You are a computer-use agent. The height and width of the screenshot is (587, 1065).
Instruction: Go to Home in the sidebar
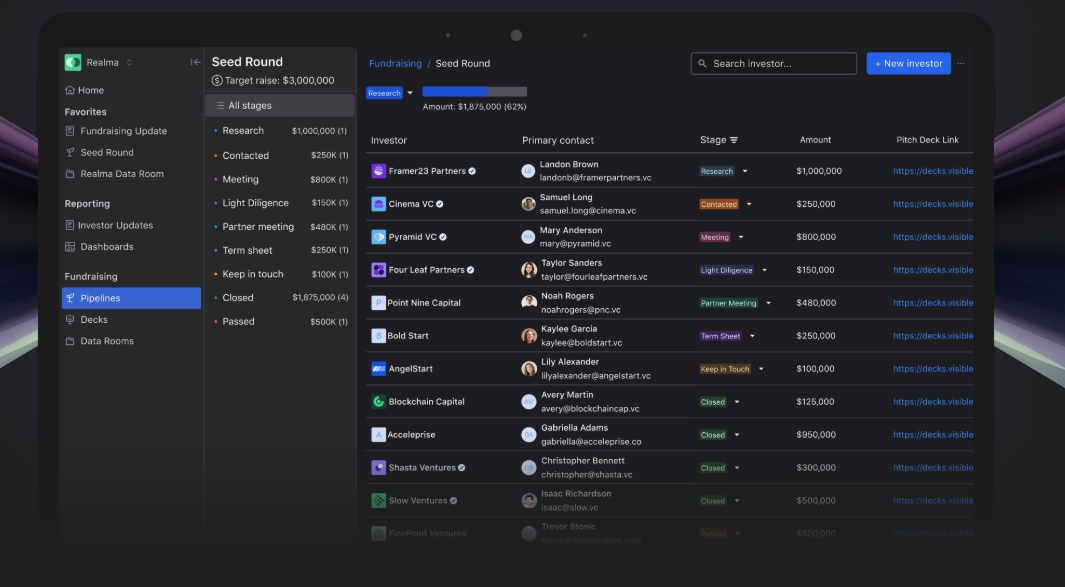coord(84,90)
